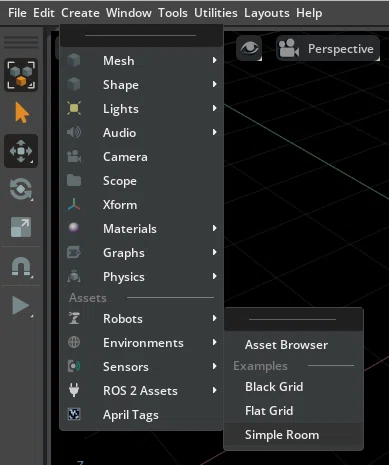
Task: Open Asset Browser from Environments submenu
Action: [286, 345]
